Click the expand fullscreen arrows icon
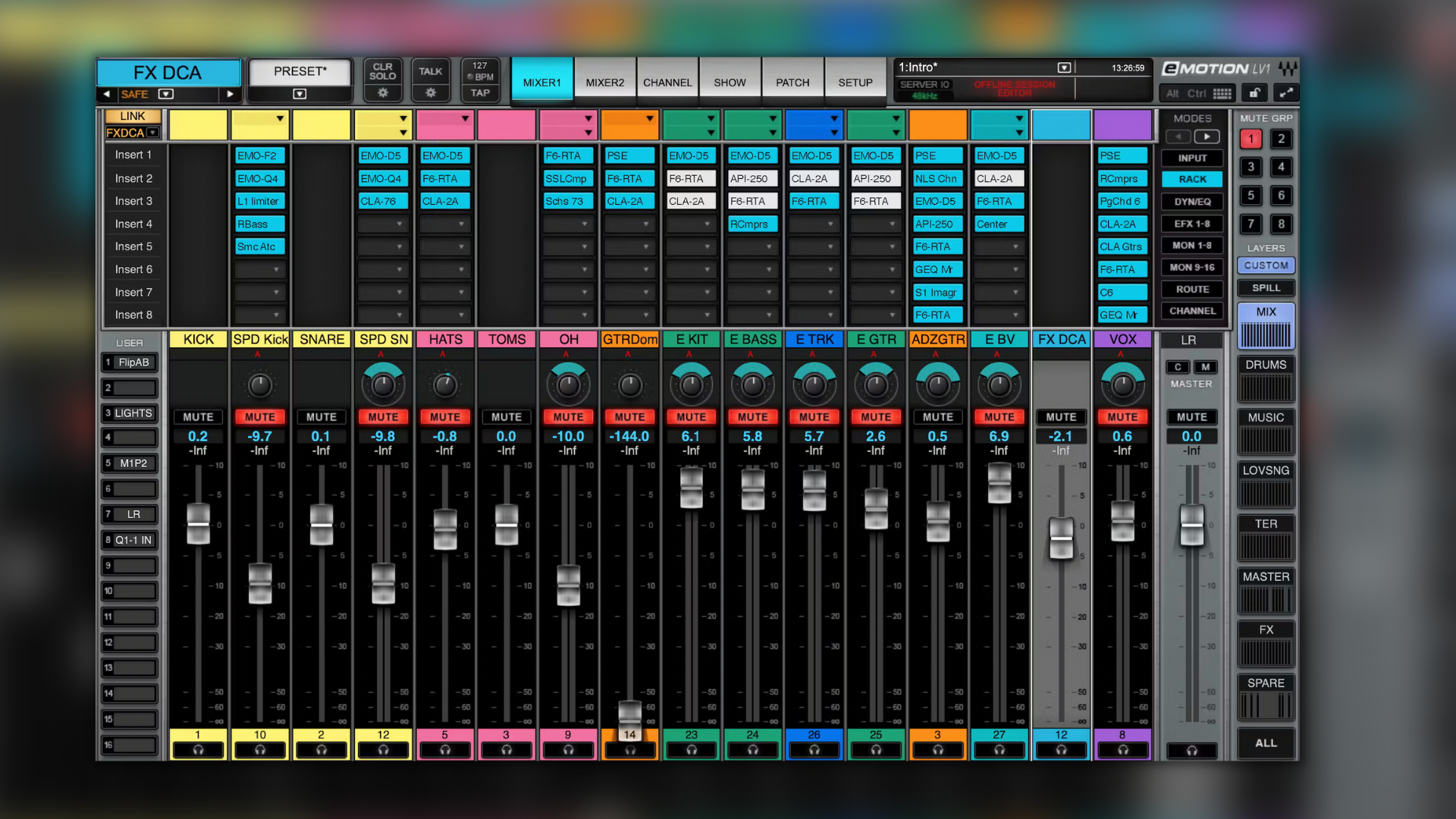The height and width of the screenshot is (819, 1456). point(1285,93)
